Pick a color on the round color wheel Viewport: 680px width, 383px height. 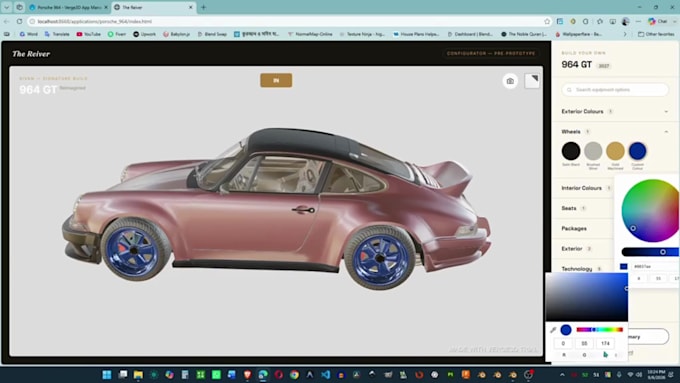(651, 210)
